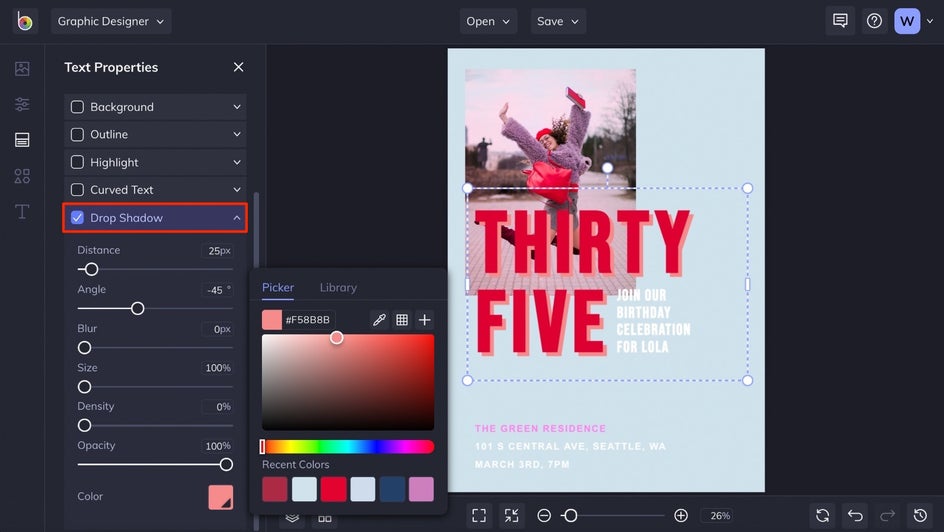Uncheck the Drop Shadow checkbox

pyautogui.click(x=77, y=217)
